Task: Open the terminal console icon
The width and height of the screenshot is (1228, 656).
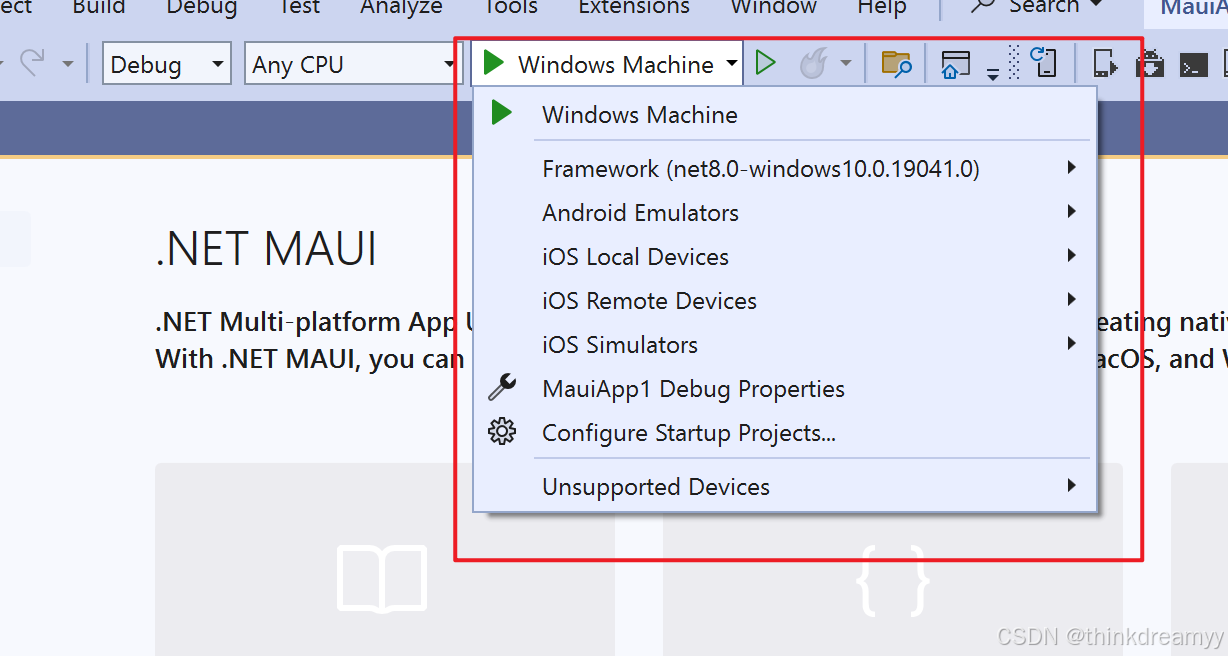Action: (x=1193, y=66)
